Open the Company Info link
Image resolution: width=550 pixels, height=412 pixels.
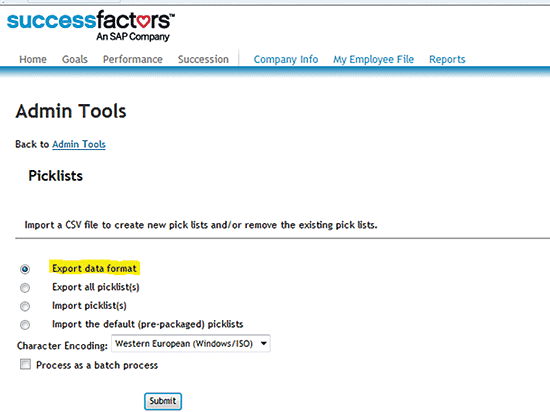point(286,59)
